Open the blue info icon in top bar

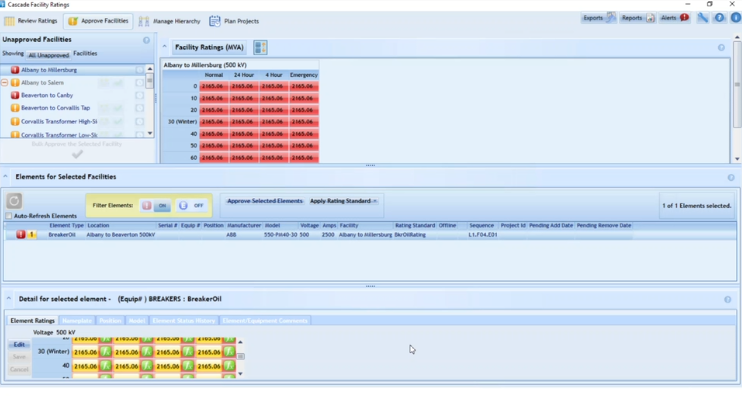pyautogui.click(x=735, y=18)
